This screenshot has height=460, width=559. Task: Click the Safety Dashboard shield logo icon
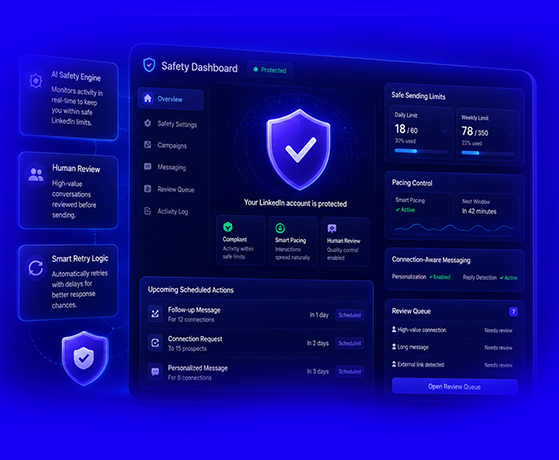click(x=149, y=65)
